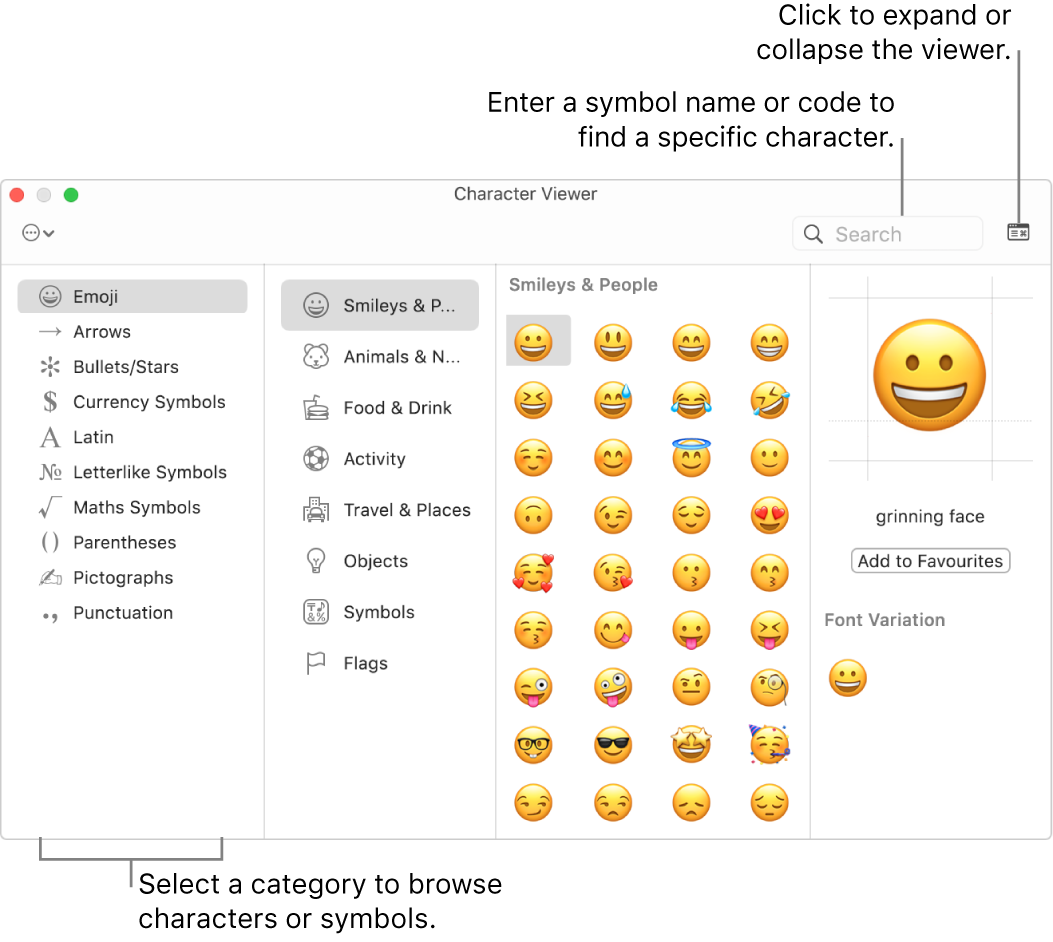Select the grinning face emoji
Image resolution: width=1053 pixels, height=942 pixels.
(x=538, y=340)
